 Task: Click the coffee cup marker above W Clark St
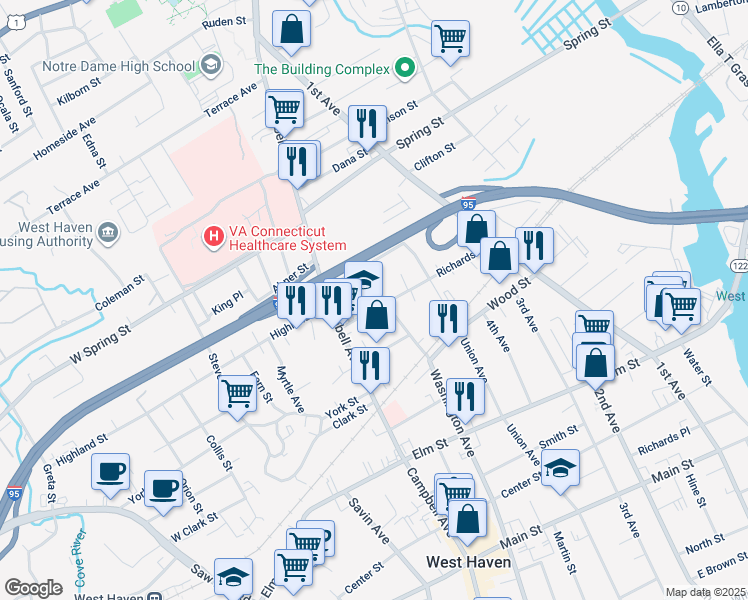pos(163,492)
